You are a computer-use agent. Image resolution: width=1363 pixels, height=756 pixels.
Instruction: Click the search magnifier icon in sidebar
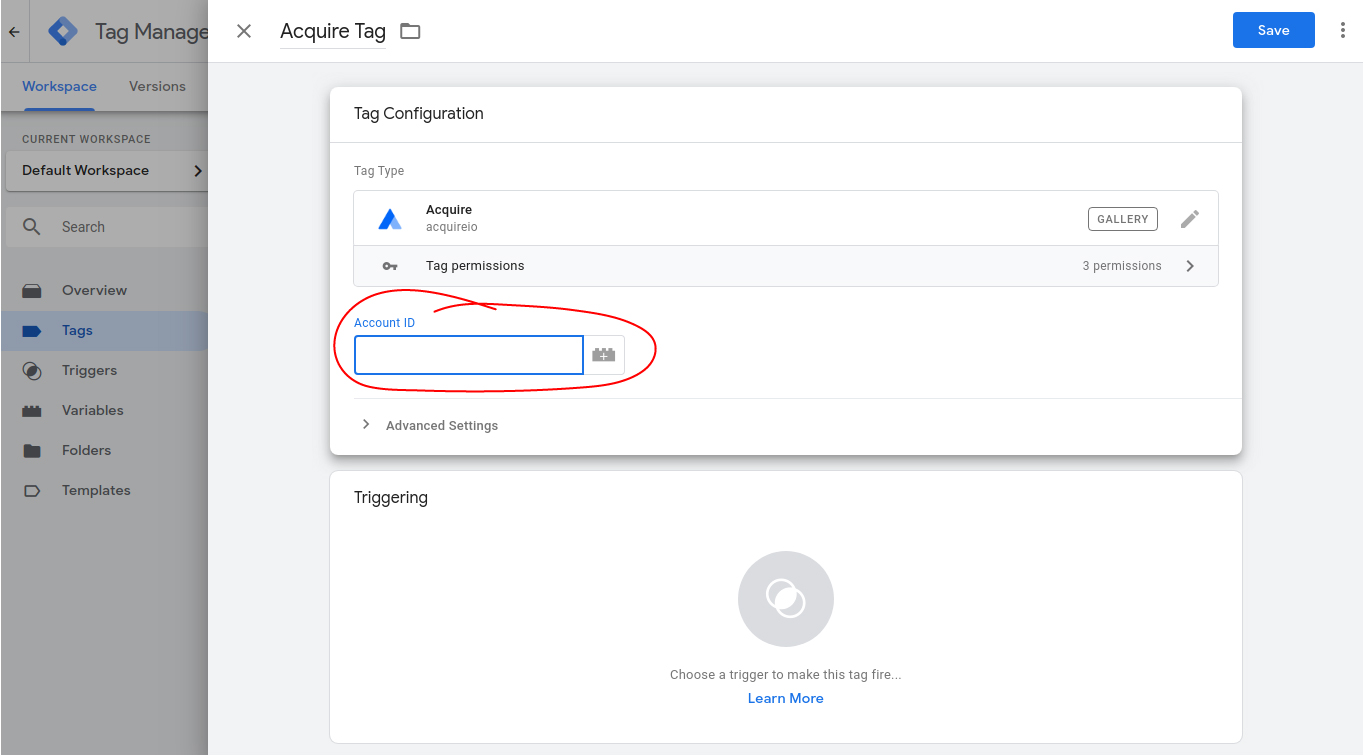click(32, 227)
